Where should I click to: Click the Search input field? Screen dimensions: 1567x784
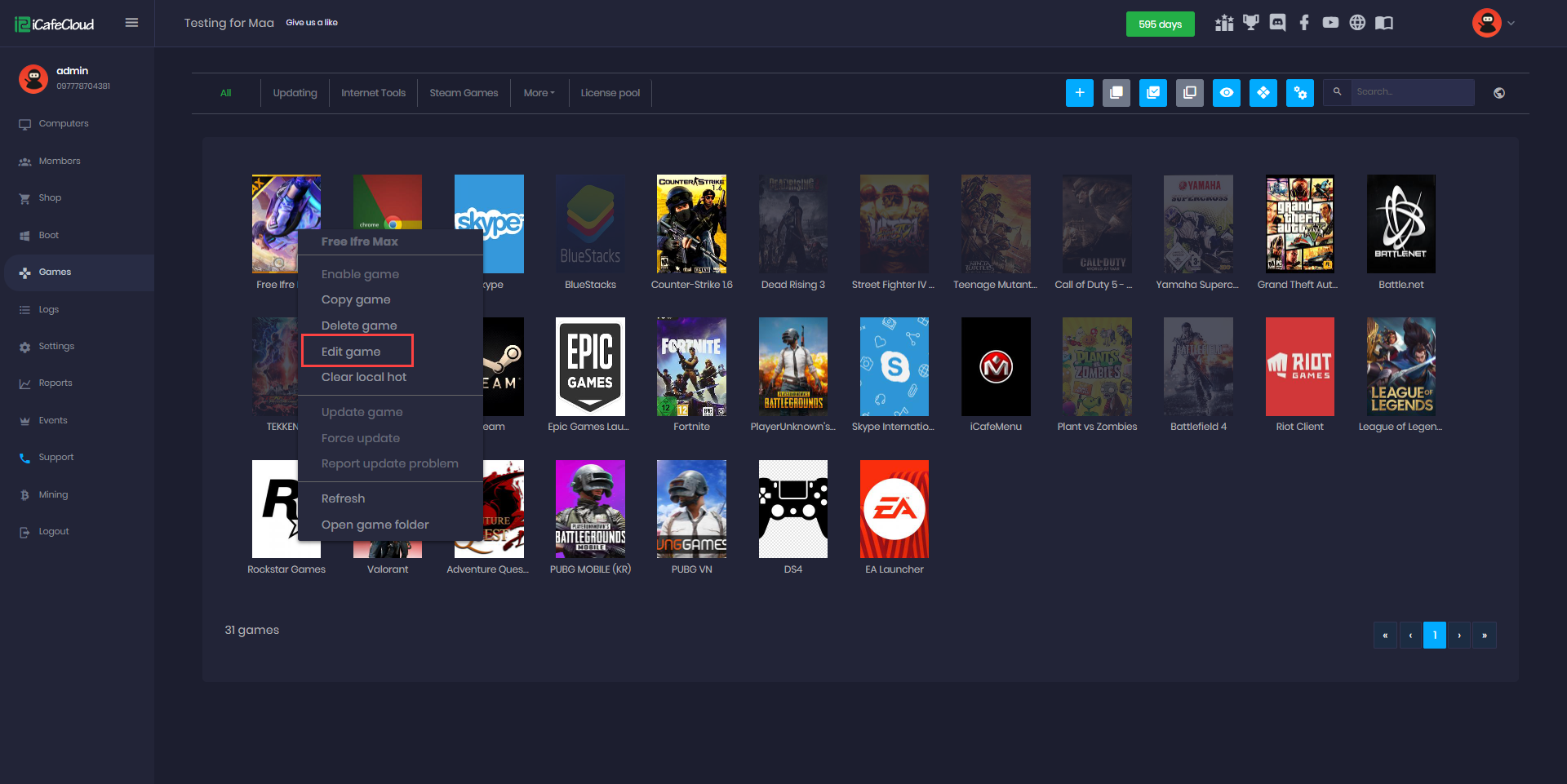coord(1412,92)
